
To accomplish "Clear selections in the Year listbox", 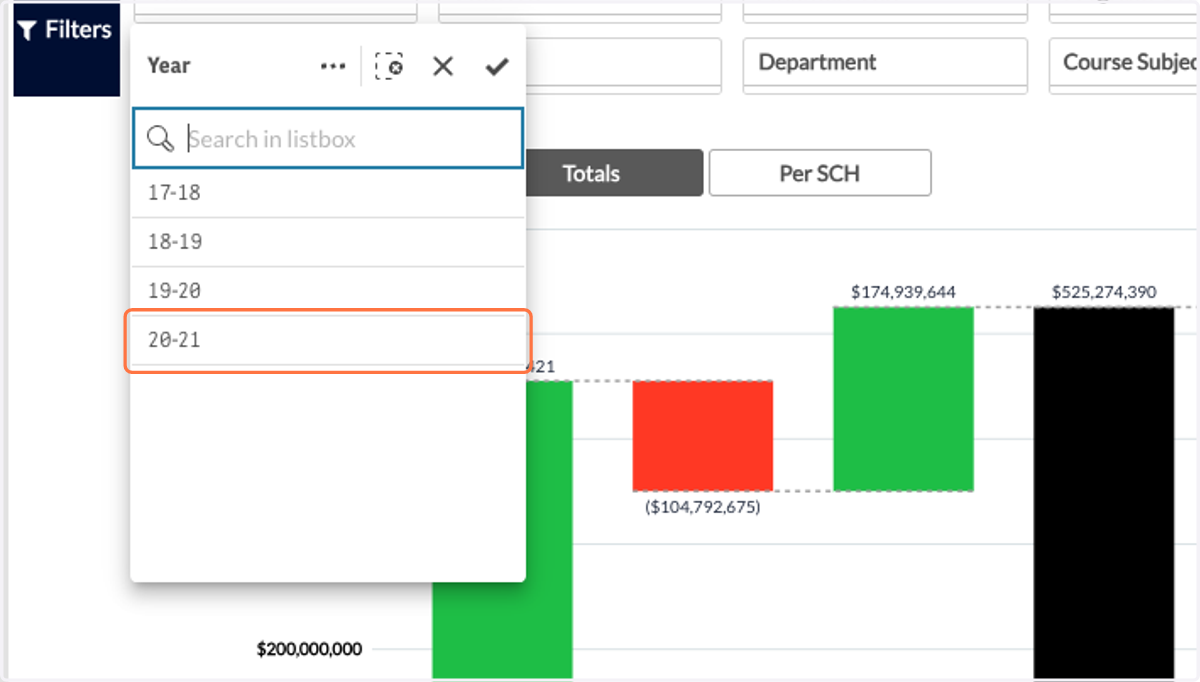I will point(389,67).
